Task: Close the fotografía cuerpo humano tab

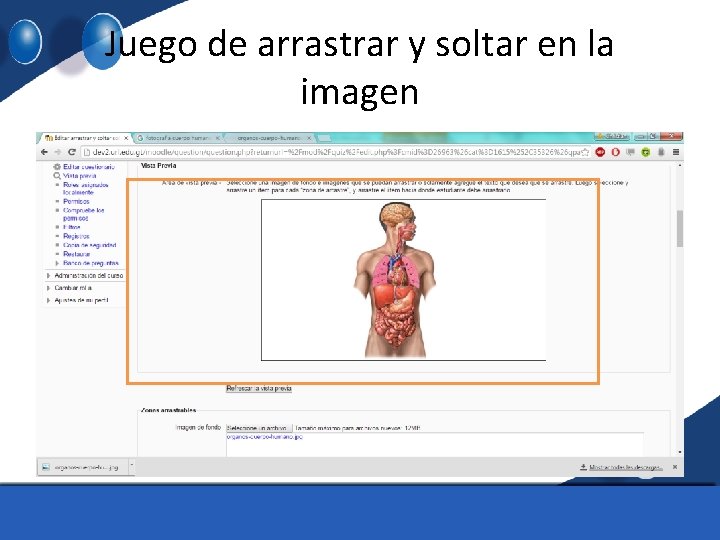Action: [x=218, y=138]
